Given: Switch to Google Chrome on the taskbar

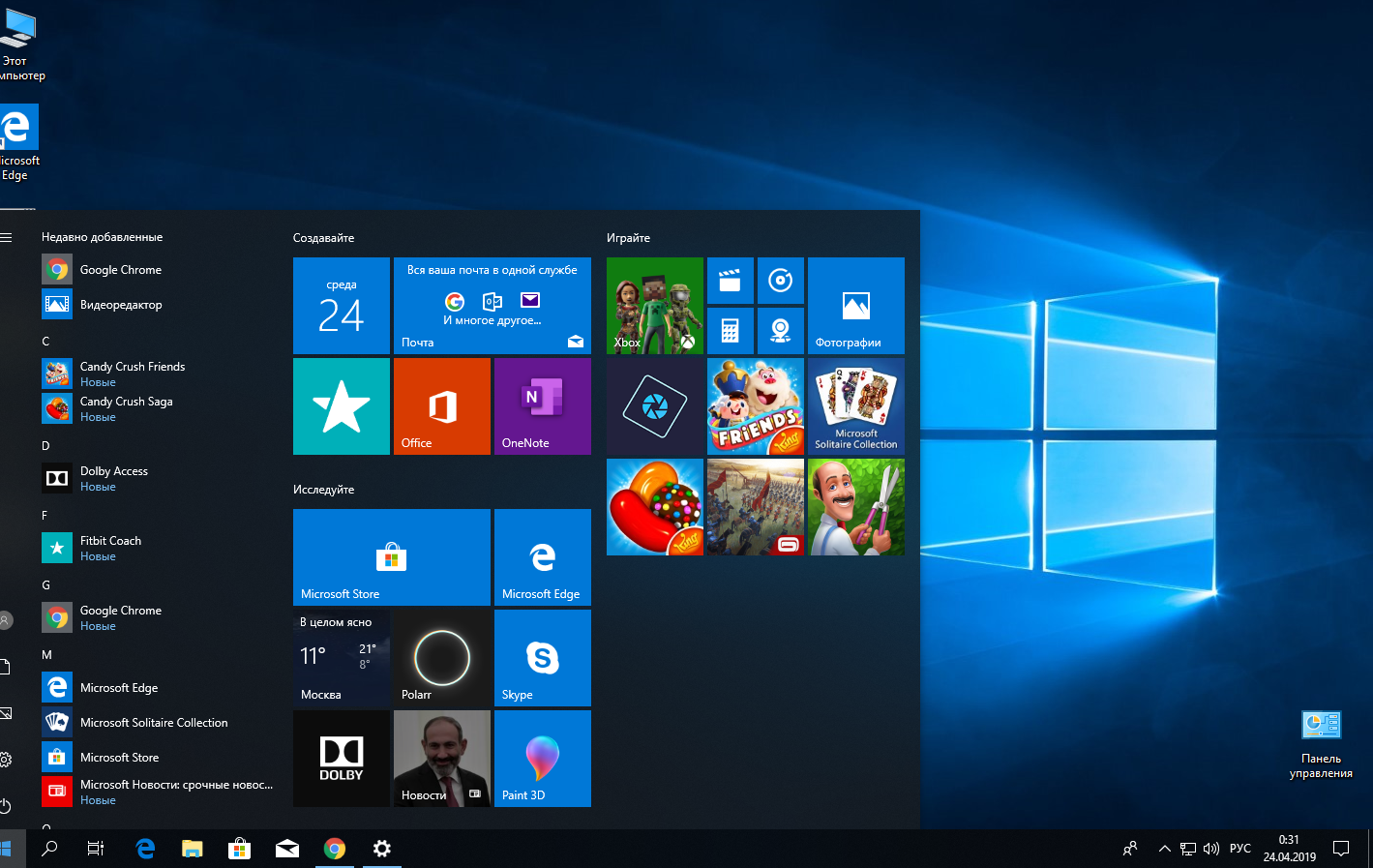Looking at the screenshot, I should pos(335,849).
